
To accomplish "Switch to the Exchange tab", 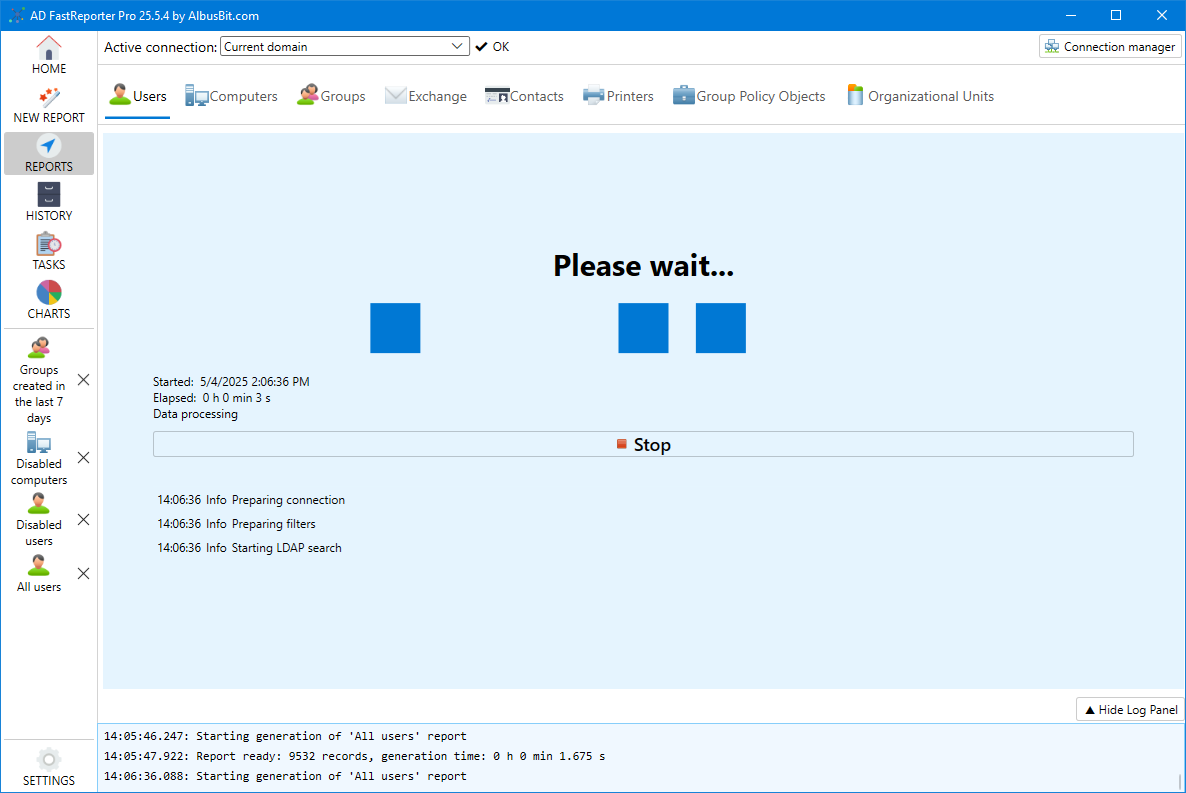I will click(x=426, y=96).
